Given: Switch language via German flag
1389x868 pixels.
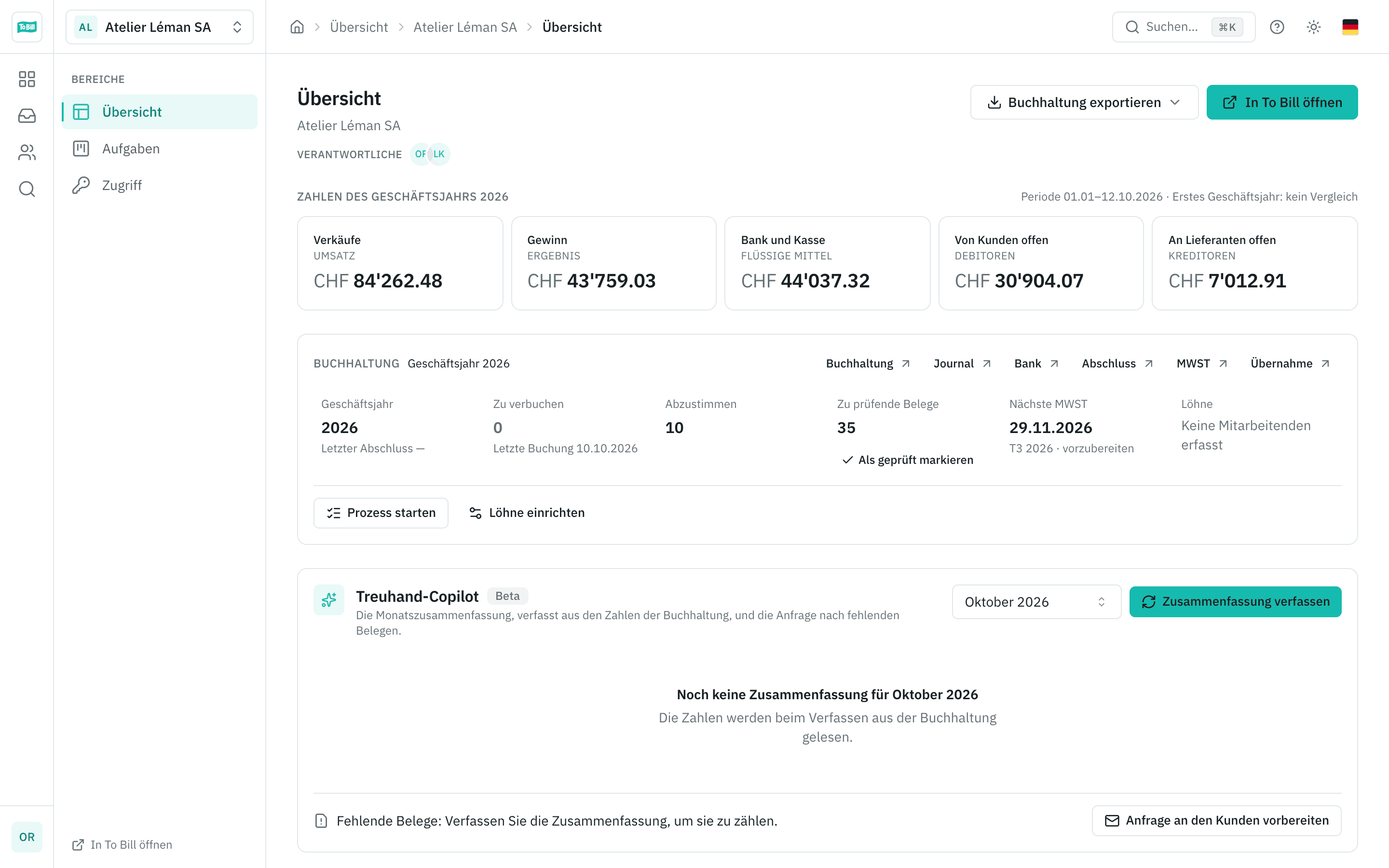Looking at the screenshot, I should click(1350, 27).
